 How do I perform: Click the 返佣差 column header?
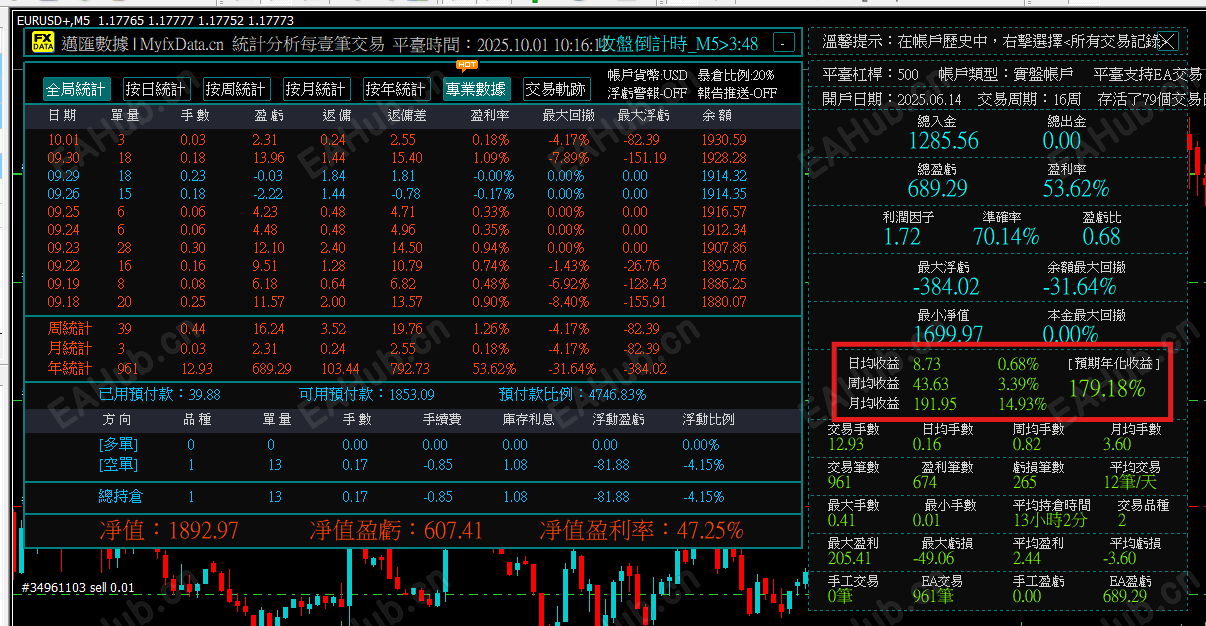(x=407, y=116)
